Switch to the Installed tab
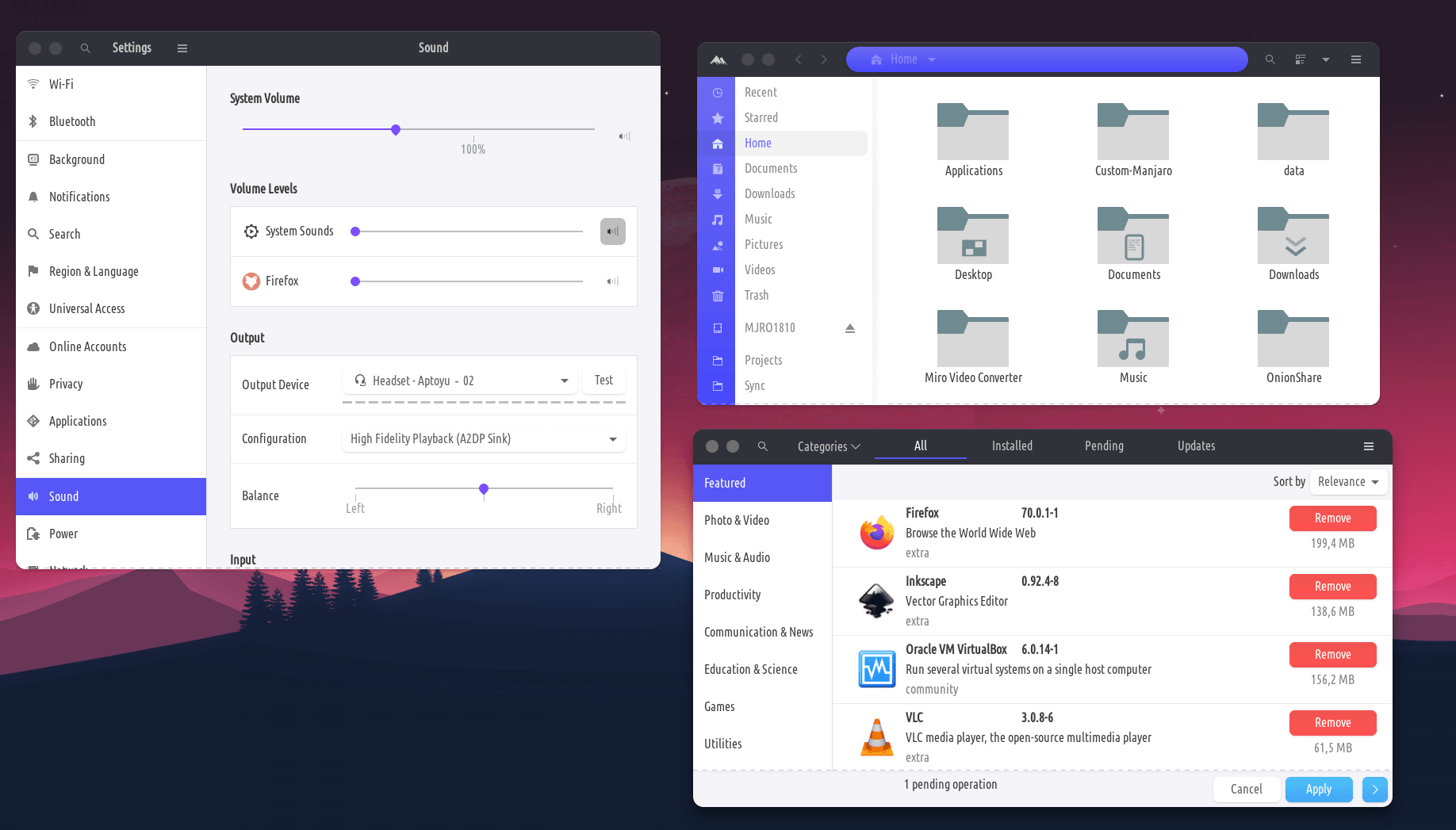Image resolution: width=1456 pixels, height=830 pixels. 1012,446
